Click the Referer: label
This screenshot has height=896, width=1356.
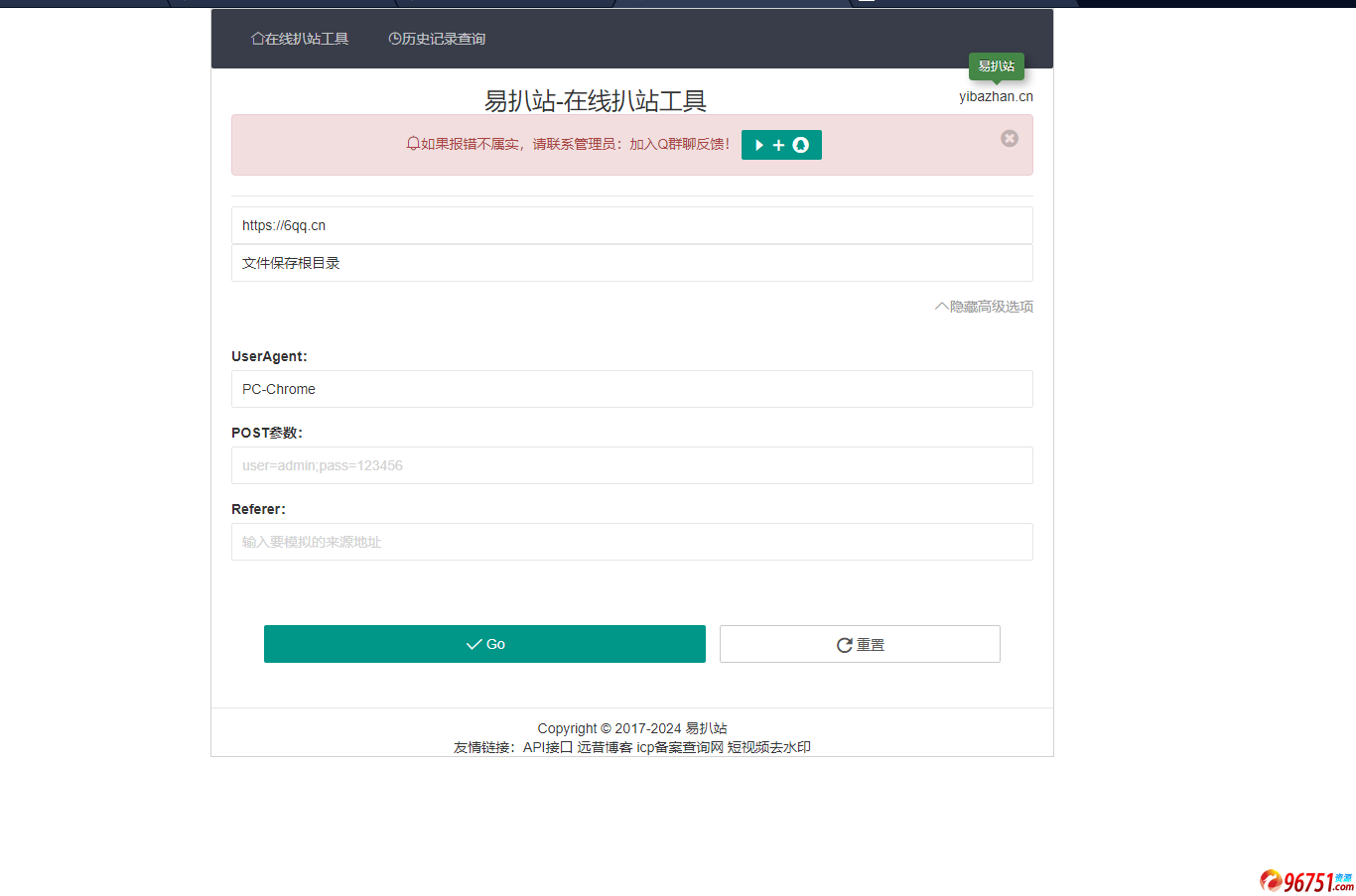coord(258,509)
